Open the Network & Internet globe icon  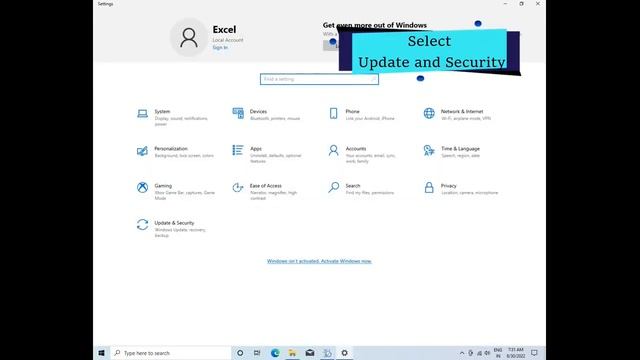pos(429,113)
